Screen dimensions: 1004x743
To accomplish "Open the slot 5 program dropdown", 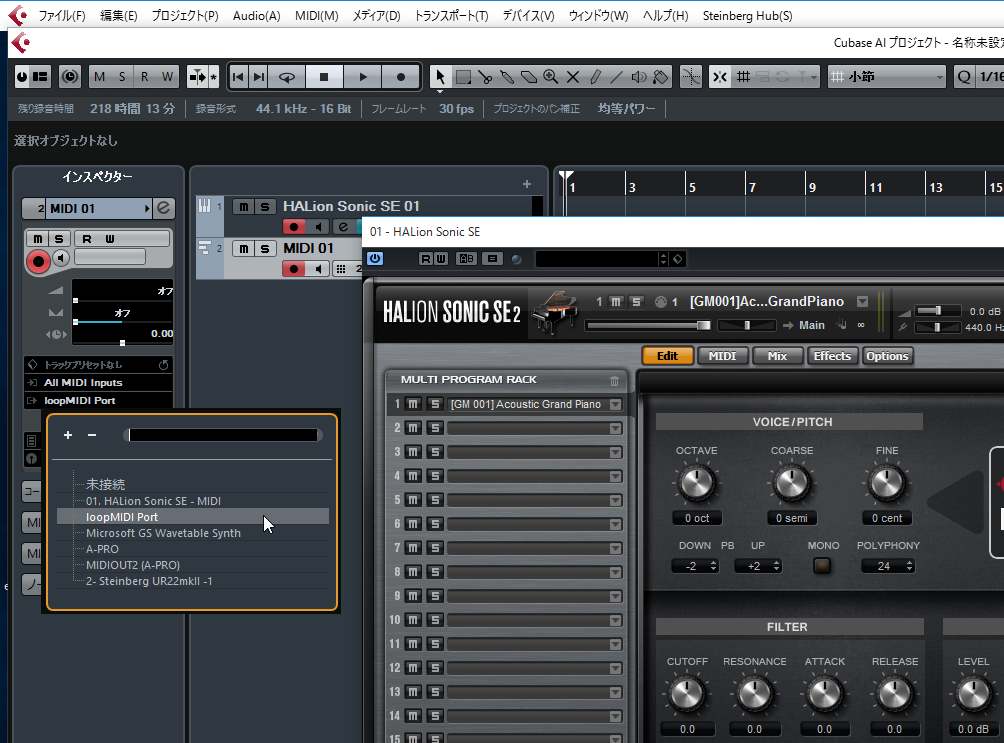I will [x=615, y=500].
